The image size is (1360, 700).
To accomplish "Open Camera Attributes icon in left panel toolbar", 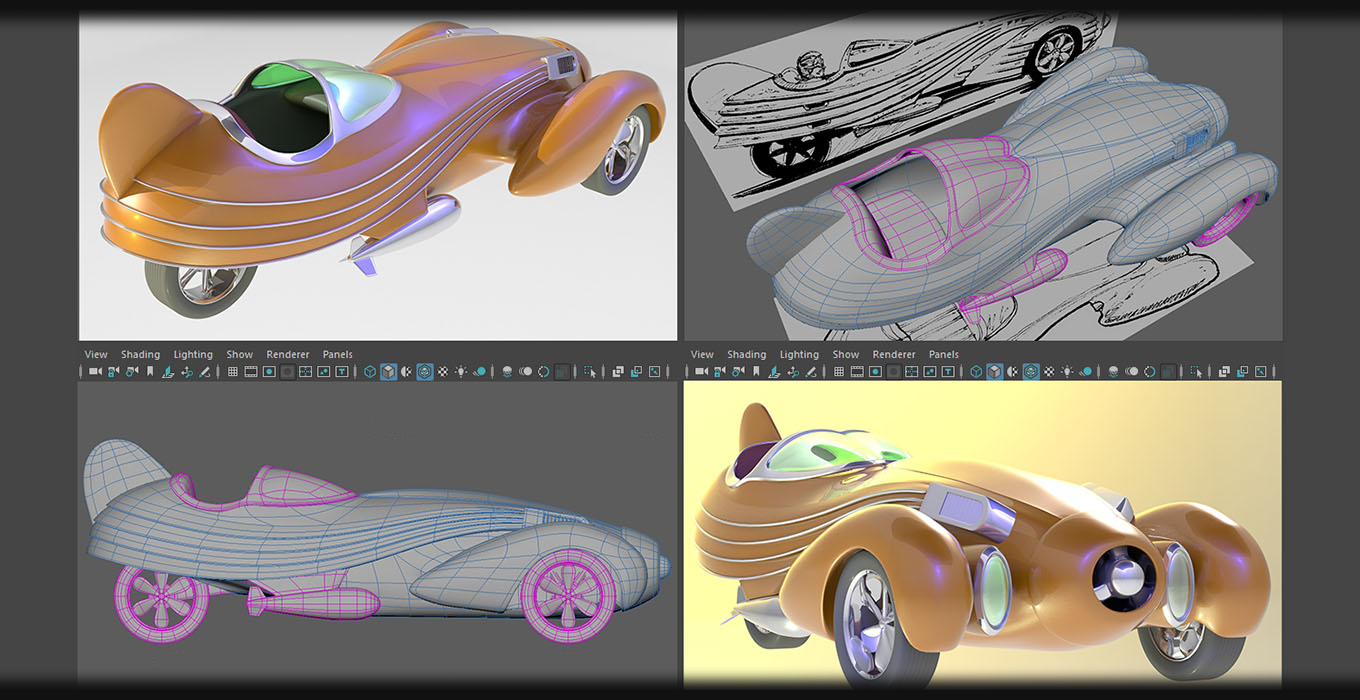I will point(132,371).
